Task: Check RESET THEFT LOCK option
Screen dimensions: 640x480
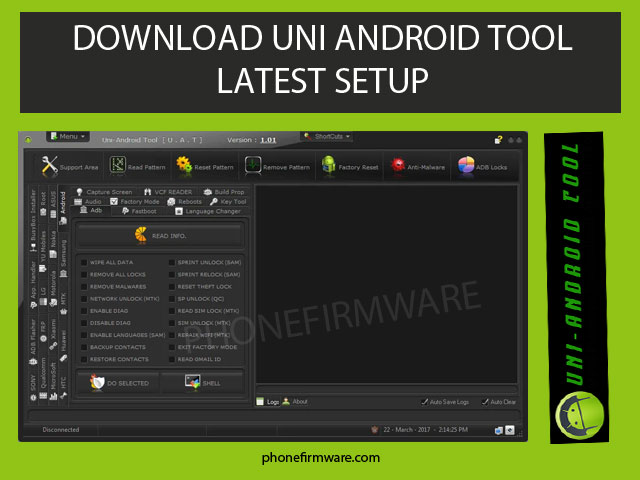Action: (x=172, y=287)
